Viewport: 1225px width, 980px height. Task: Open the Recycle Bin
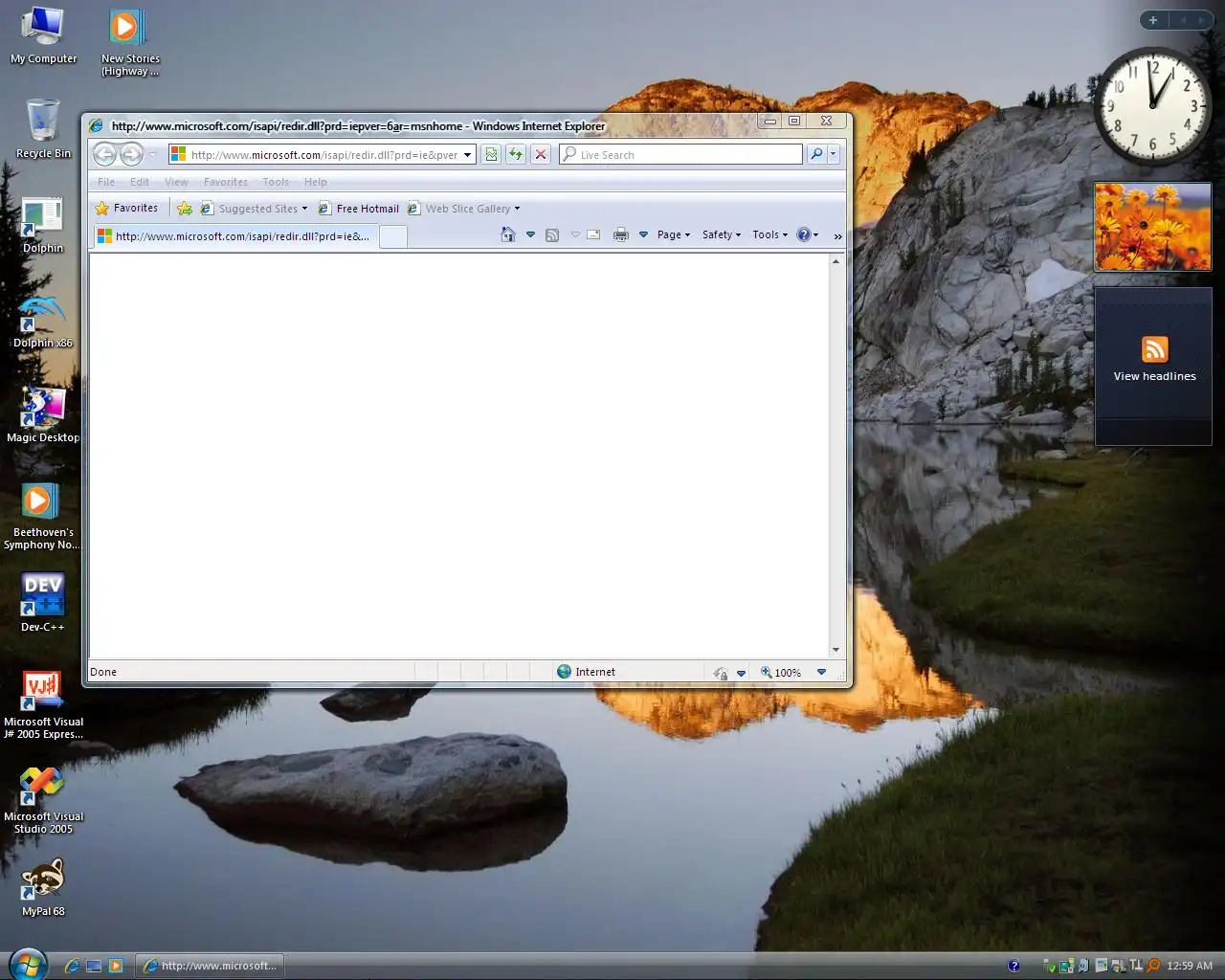[43, 128]
